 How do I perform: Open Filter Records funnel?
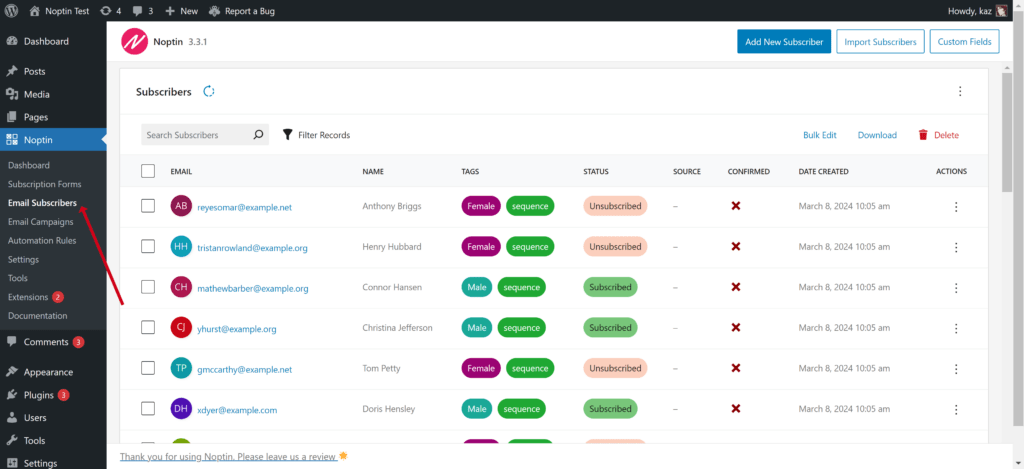pyautogui.click(x=316, y=135)
